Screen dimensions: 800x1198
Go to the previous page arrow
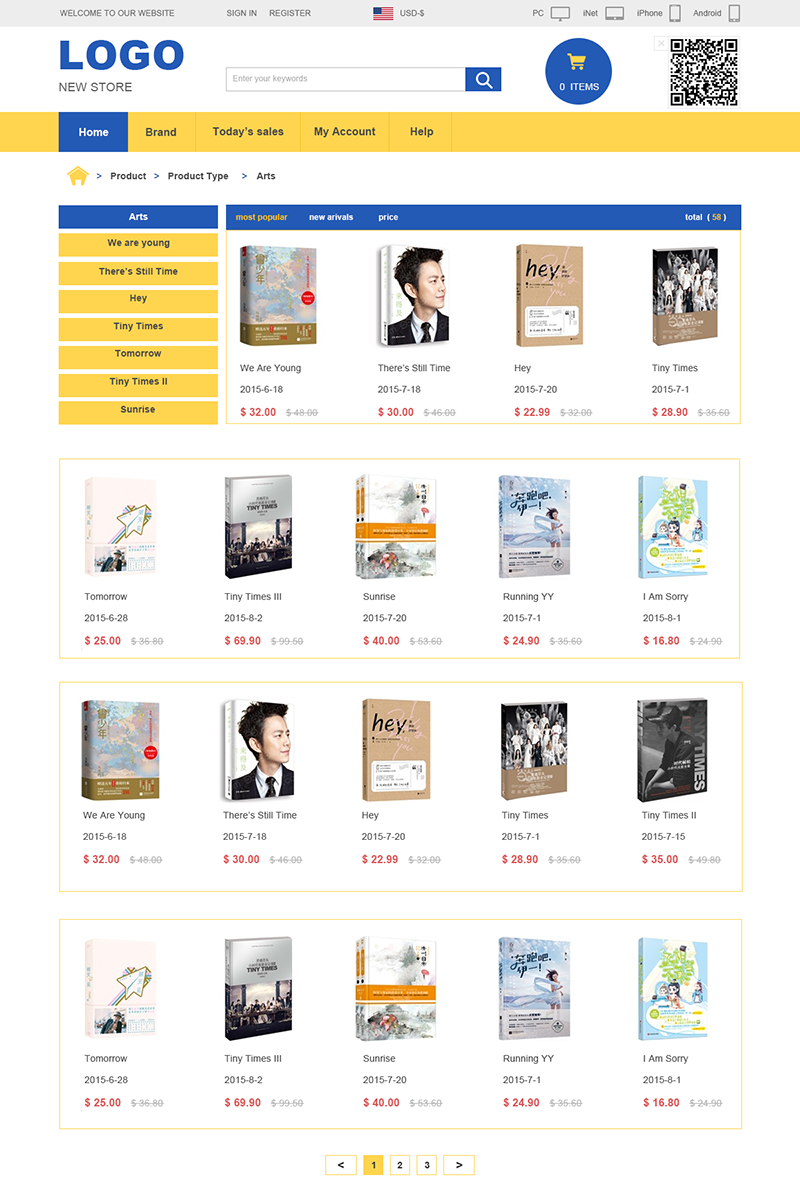pos(341,1164)
